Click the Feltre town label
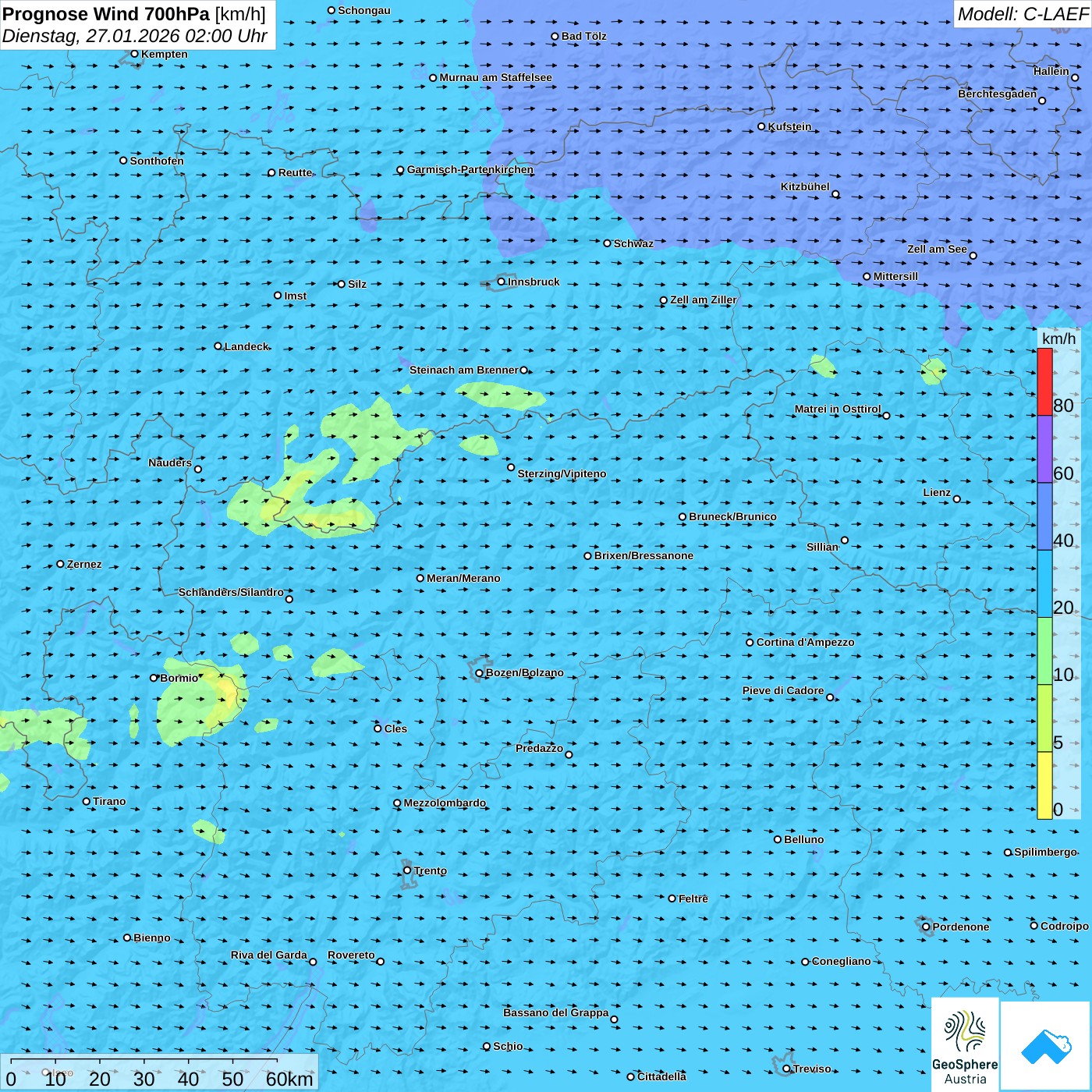Screen dimensions: 1092x1092 pos(693,899)
